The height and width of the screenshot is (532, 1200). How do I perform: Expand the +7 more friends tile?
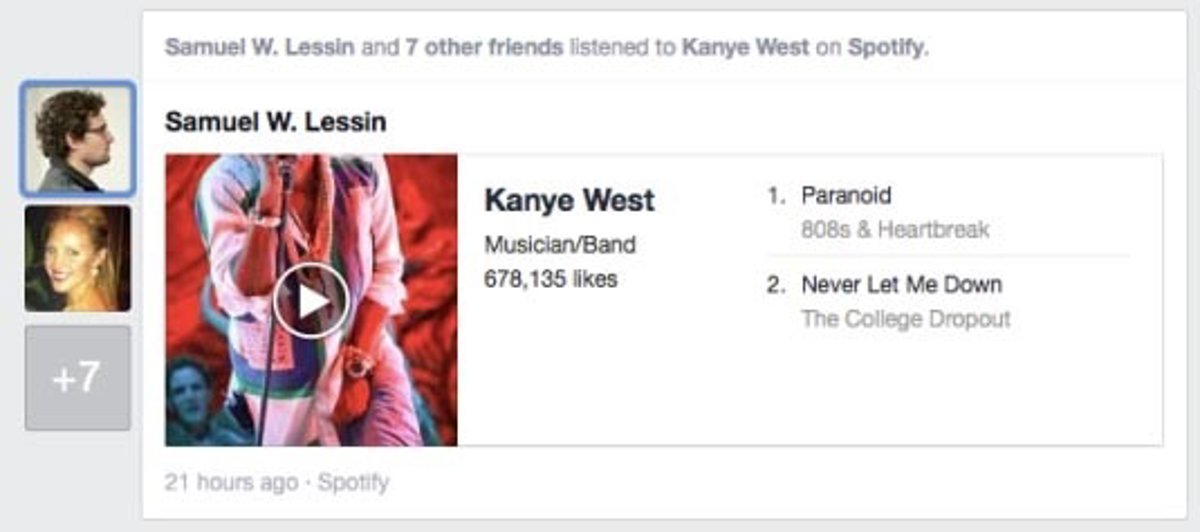pyautogui.click(x=77, y=377)
